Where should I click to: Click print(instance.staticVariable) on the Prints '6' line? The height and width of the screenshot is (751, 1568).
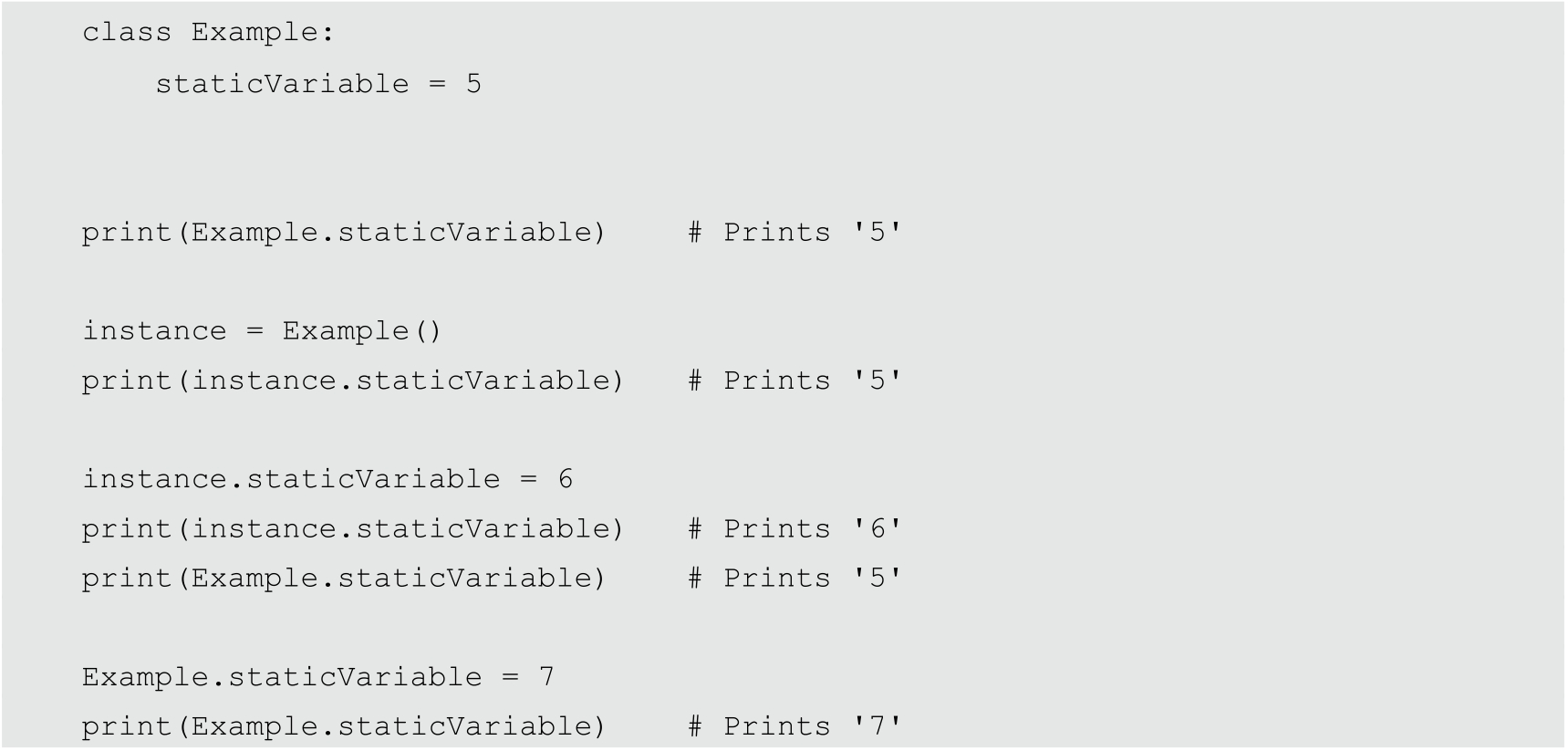(353, 529)
